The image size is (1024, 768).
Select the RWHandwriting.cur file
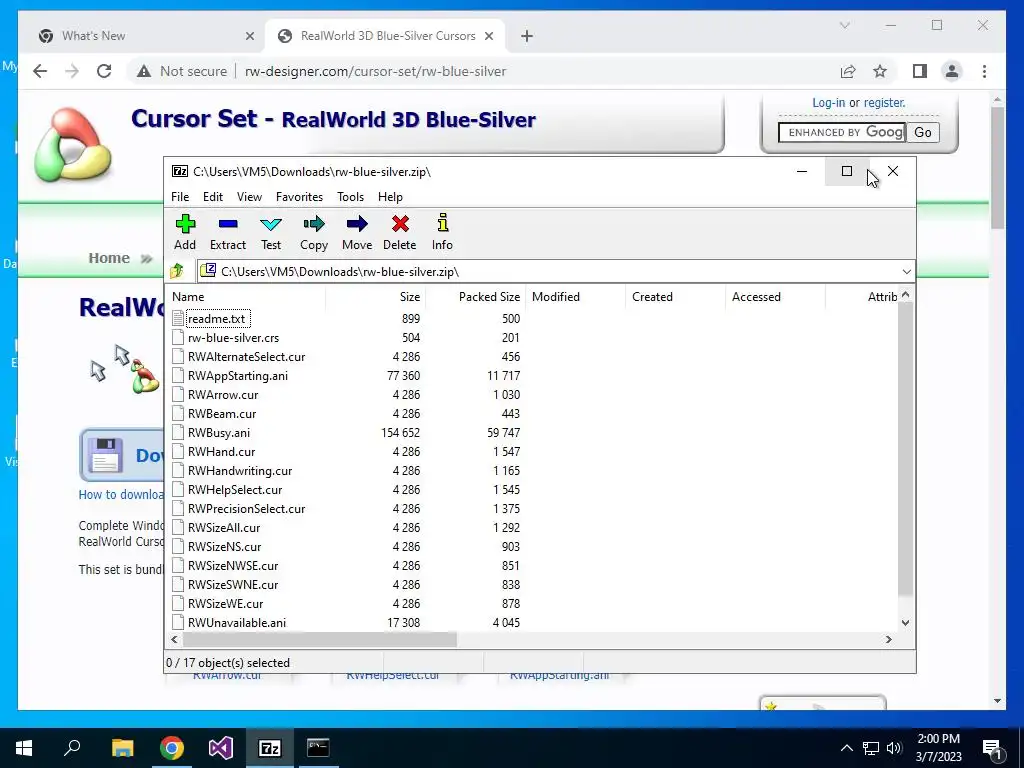click(240, 471)
